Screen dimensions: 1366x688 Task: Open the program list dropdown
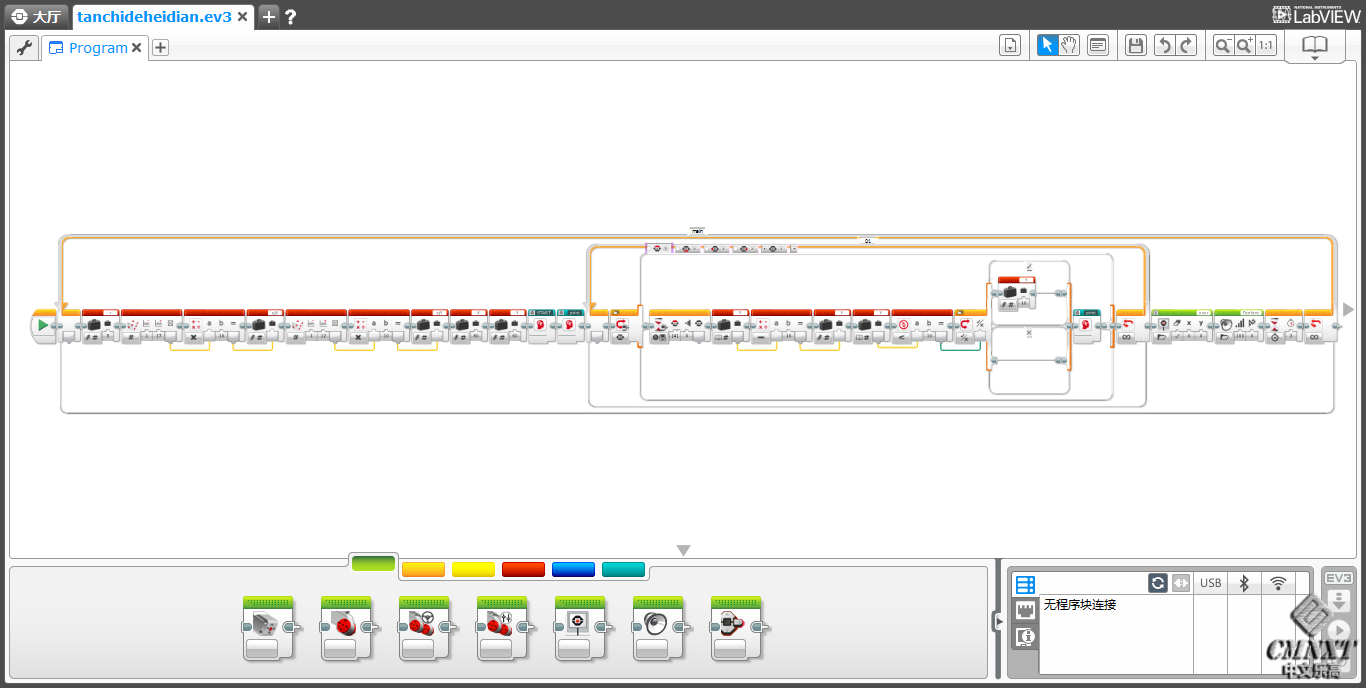pyautogui.click(x=1010, y=46)
